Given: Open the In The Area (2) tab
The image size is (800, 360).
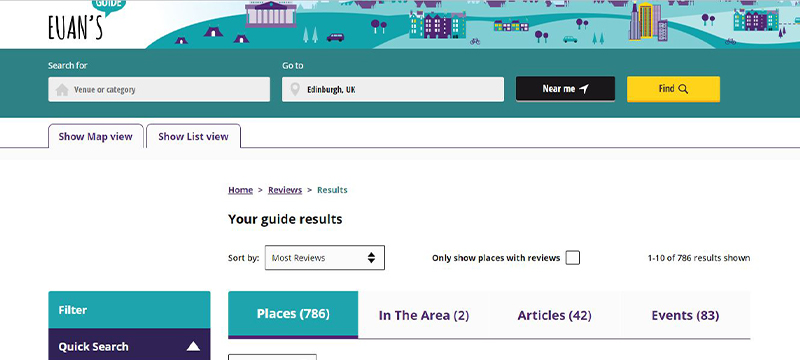Looking at the screenshot, I should pyautogui.click(x=423, y=315).
